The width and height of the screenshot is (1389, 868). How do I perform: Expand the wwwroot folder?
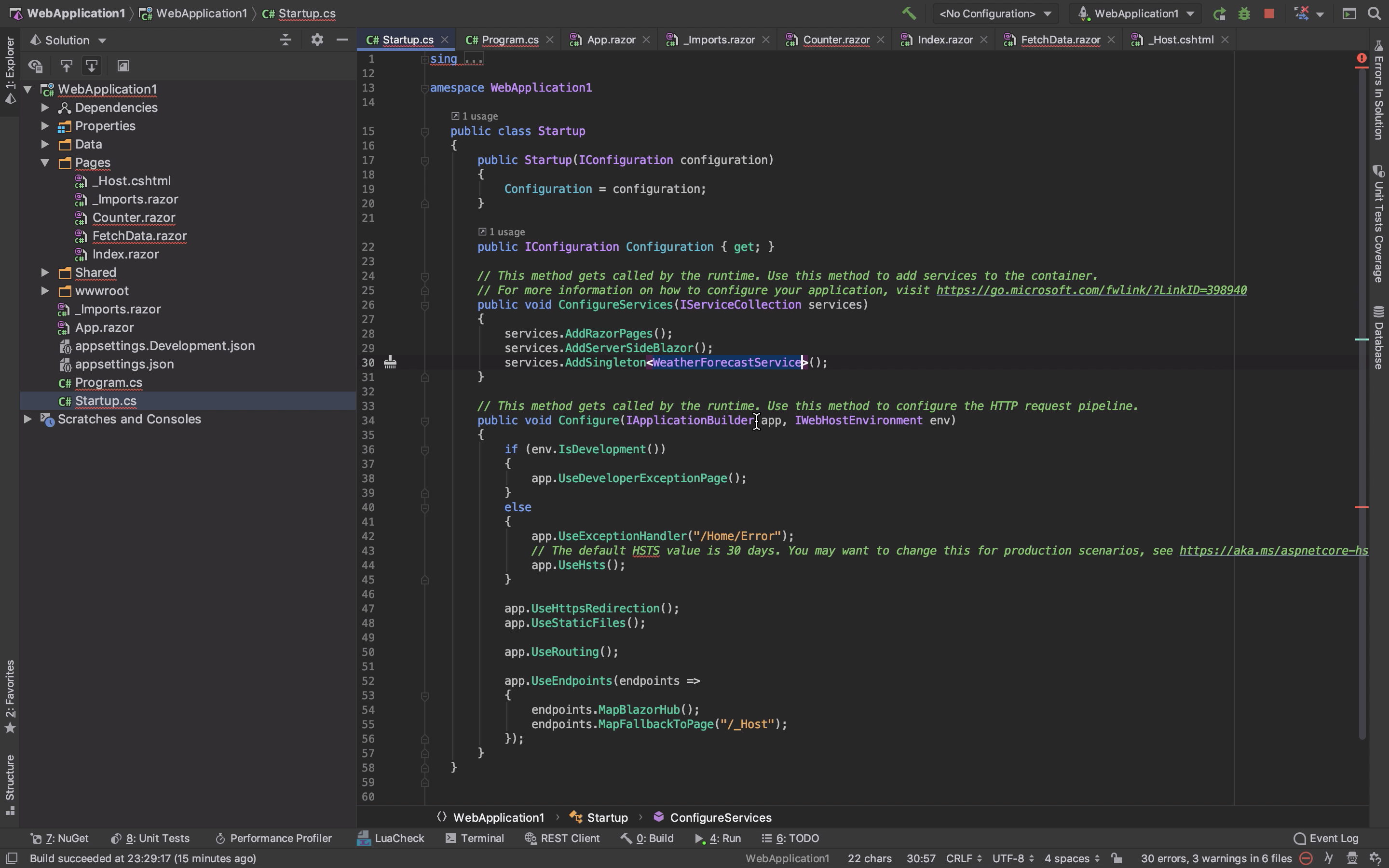click(x=45, y=290)
